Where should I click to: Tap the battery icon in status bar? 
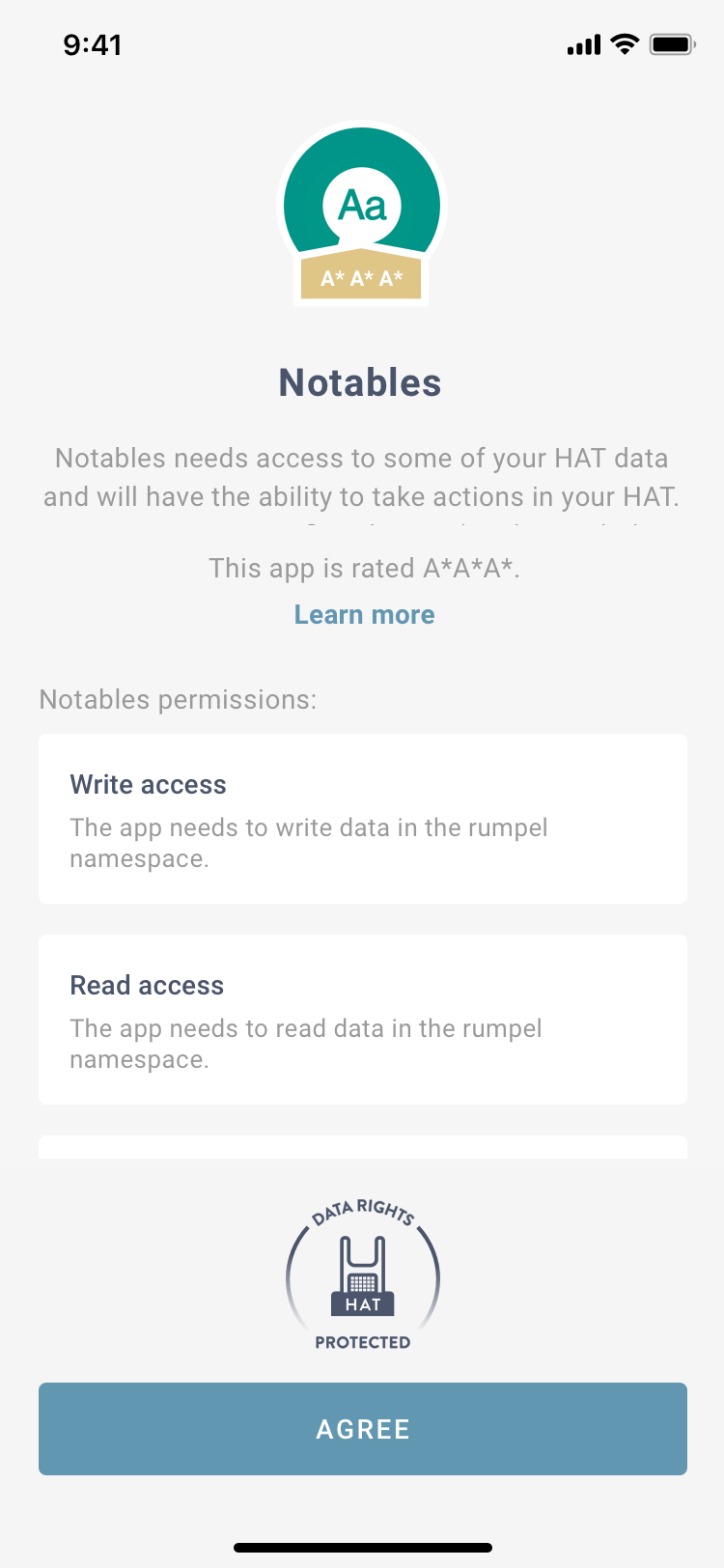[x=673, y=44]
